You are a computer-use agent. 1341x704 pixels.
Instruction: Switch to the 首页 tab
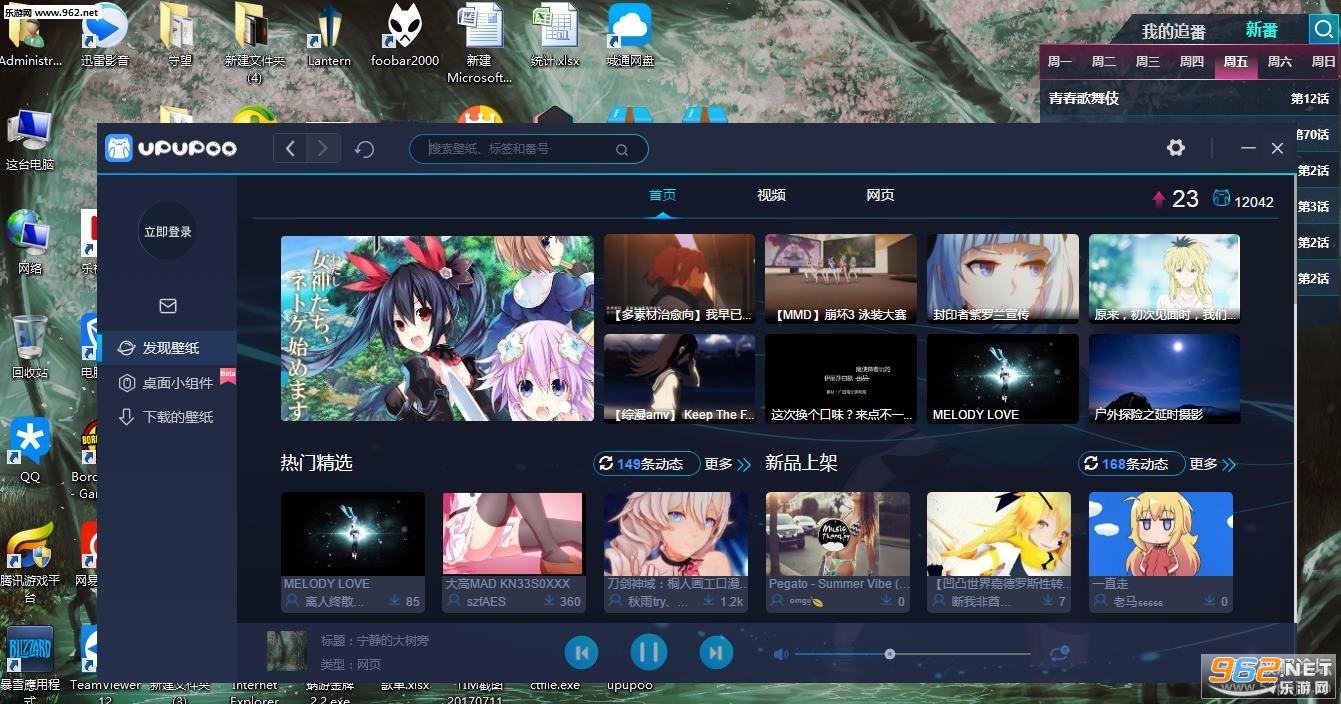[662, 195]
